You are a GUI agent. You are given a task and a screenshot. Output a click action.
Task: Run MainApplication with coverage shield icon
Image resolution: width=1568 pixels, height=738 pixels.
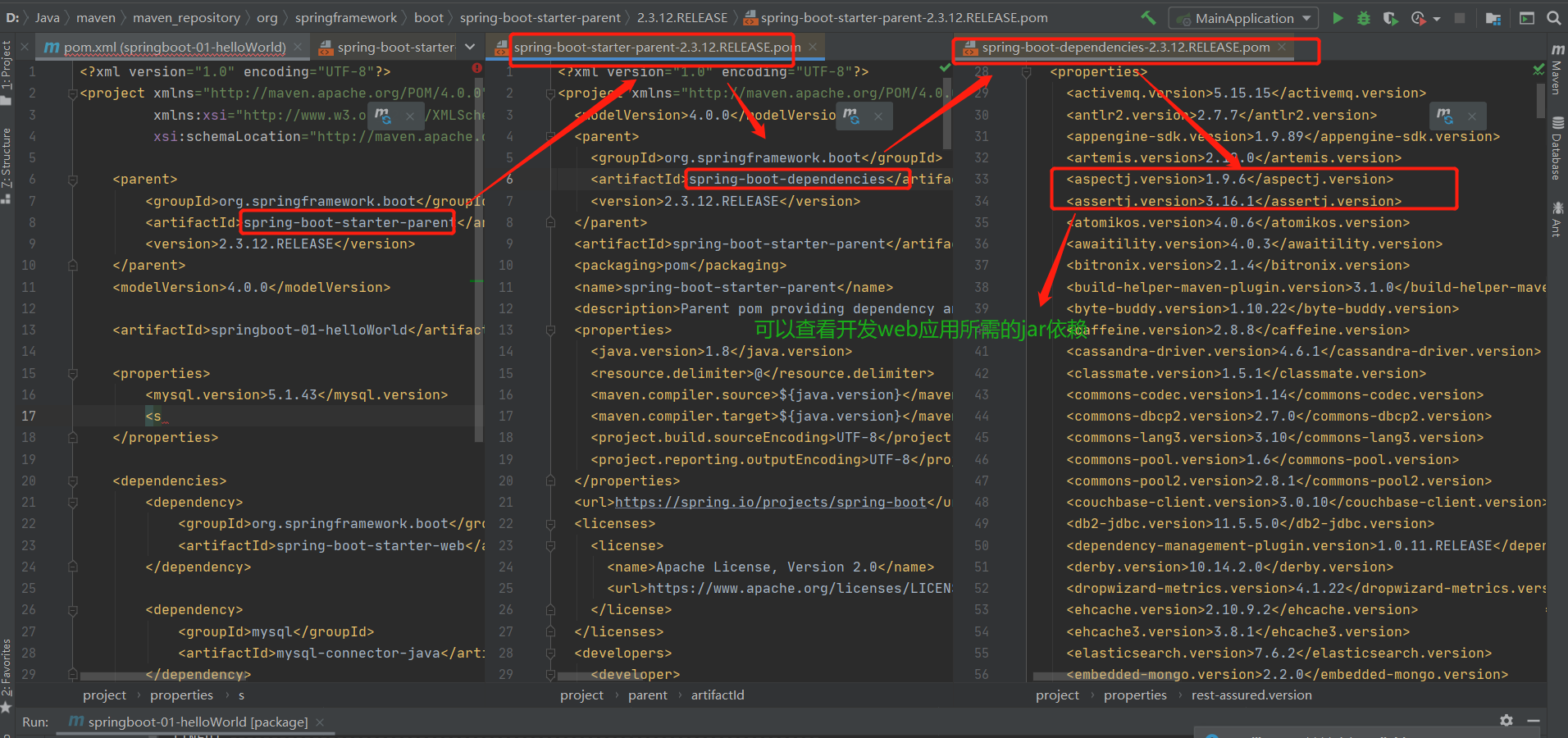tap(1390, 17)
